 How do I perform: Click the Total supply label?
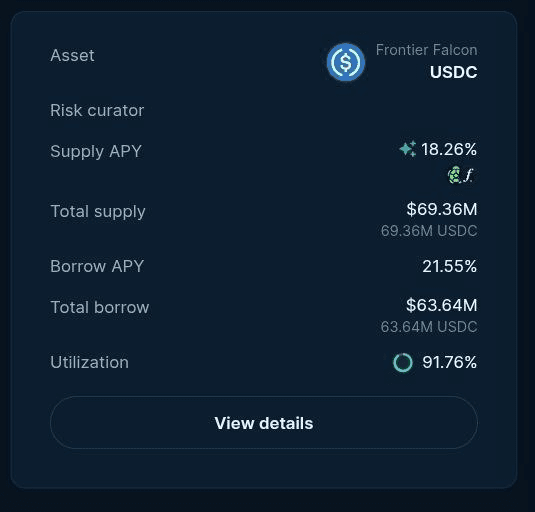pos(98,211)
